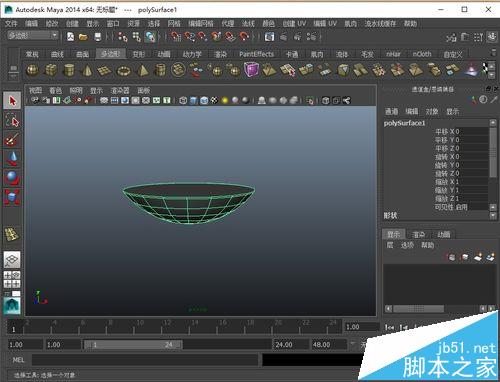
Task: Open the 文件 (File) menu
Action: 11,24
